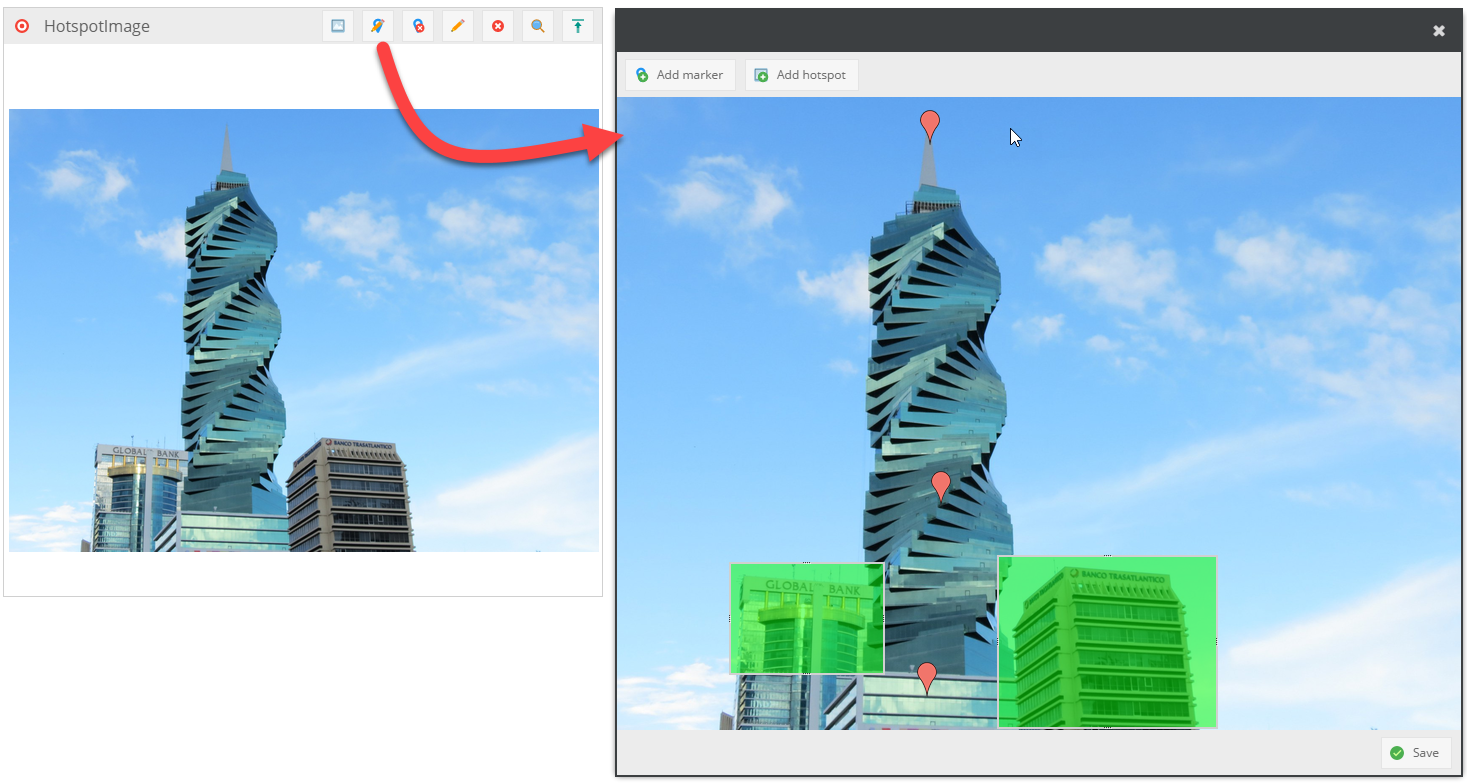Select the green hotspot over Banco Trasatlantico
Viewport: 1467px width, 784px height.
click(1106, 641)
